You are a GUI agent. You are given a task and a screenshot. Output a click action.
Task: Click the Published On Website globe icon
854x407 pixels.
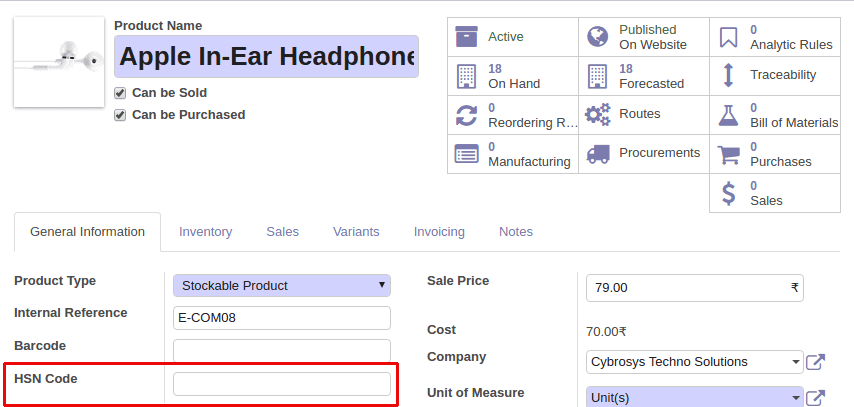click(597, 37)
